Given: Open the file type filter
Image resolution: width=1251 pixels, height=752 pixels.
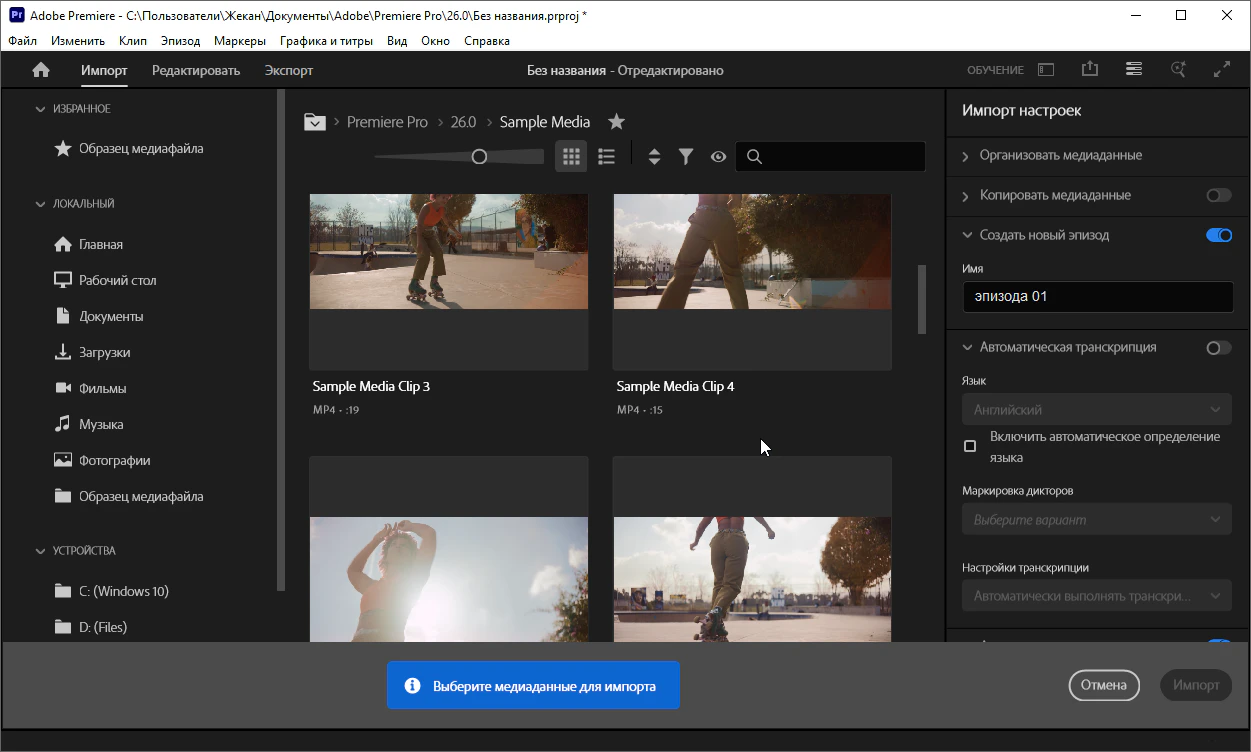Looking at the screenshot, I should coord(686,156).
